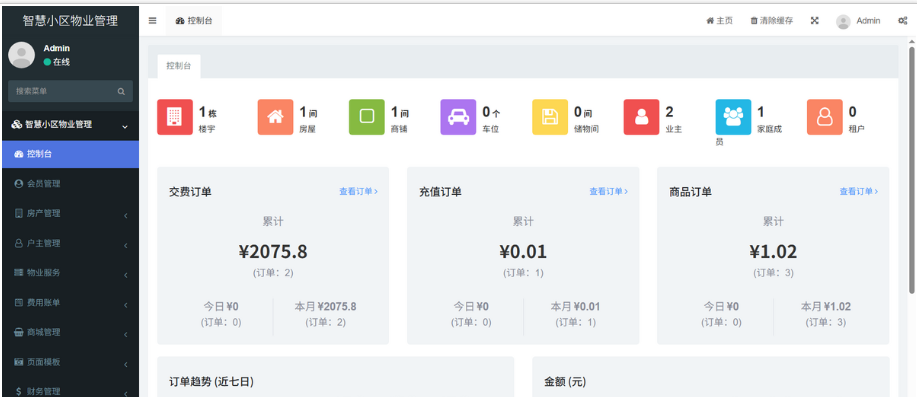Click the 页面模板 image icon in sidebar
The width and height of the screenshot is (917, 397).
point(19,362)
